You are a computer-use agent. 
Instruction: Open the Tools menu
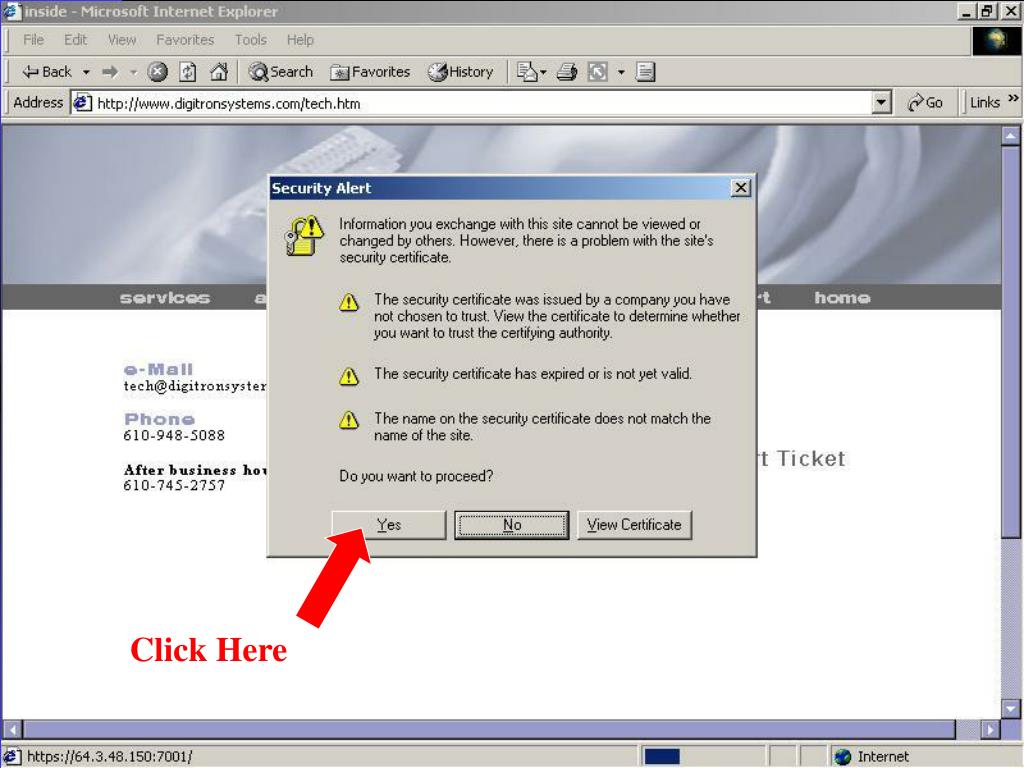coord(251,40)
